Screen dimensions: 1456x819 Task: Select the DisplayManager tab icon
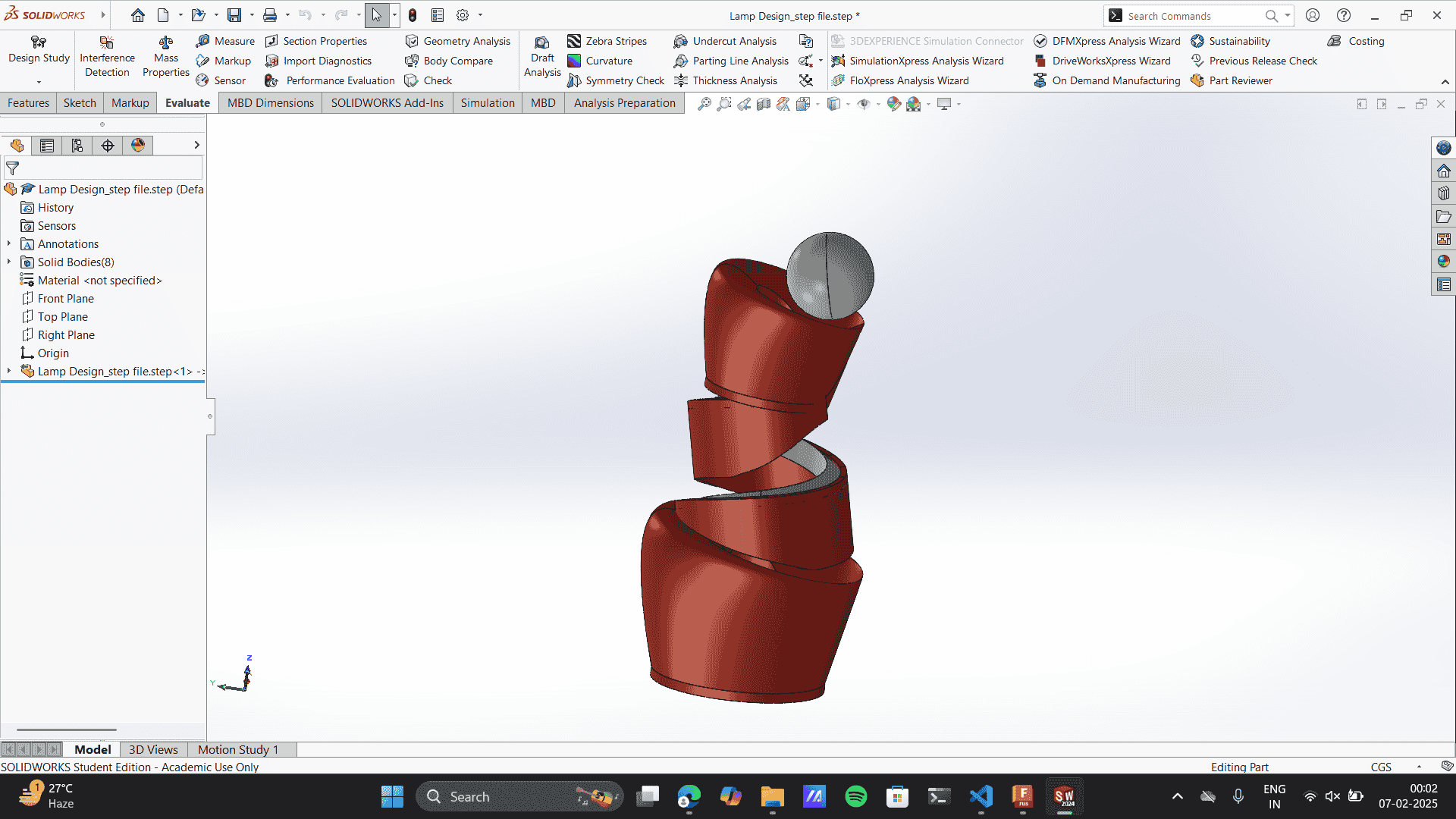[x=138, y=146]
